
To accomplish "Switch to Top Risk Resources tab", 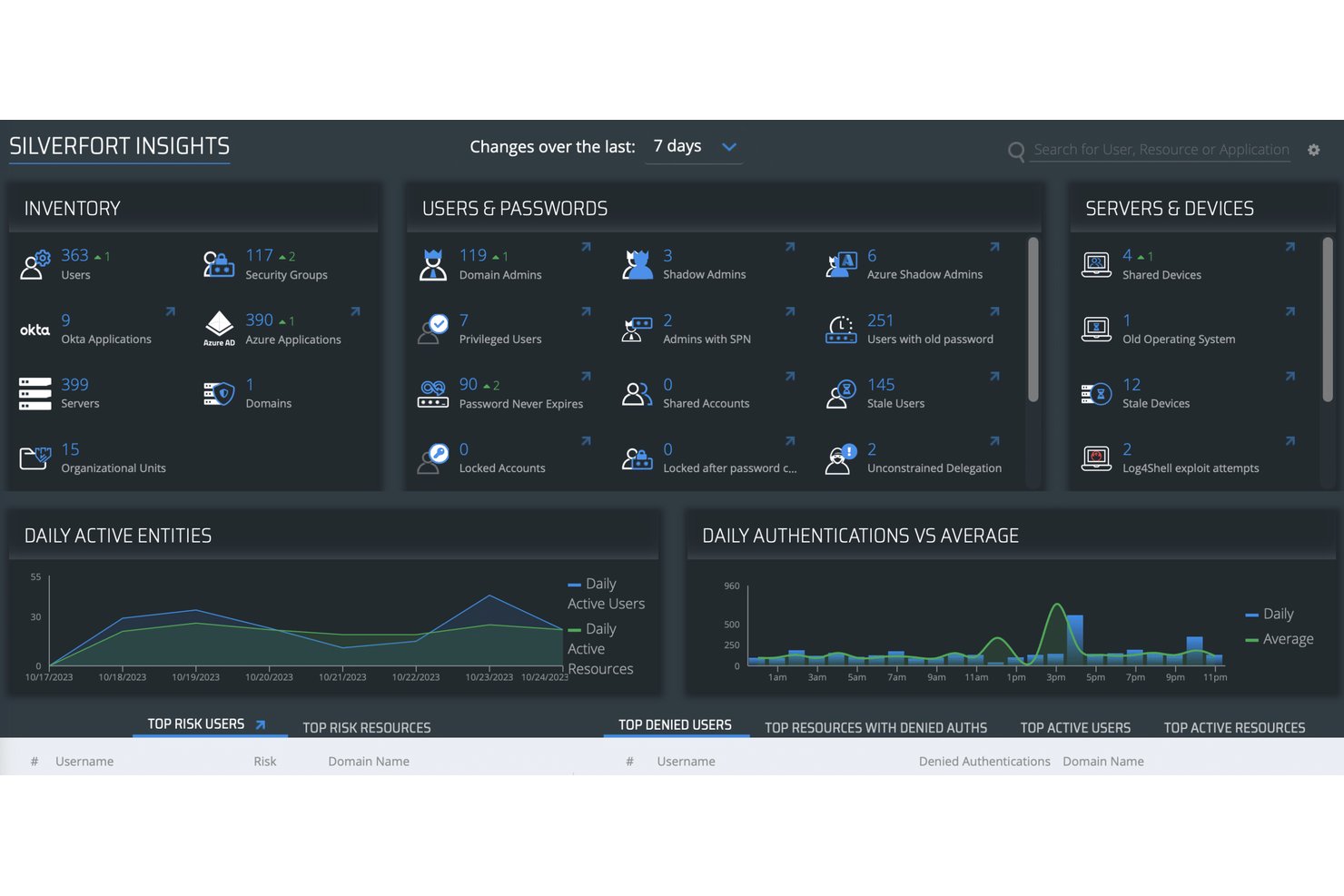I will (367, 728).
